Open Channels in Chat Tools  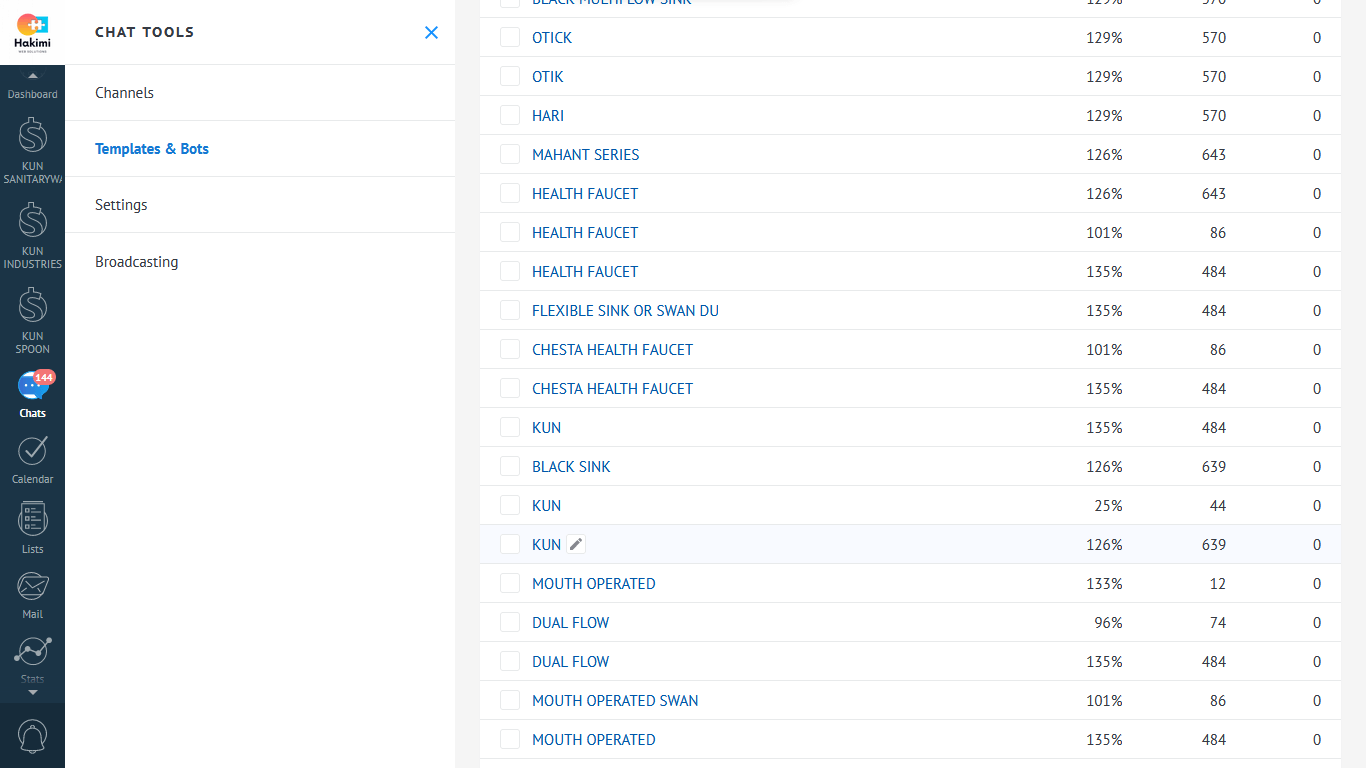point(260,93)
